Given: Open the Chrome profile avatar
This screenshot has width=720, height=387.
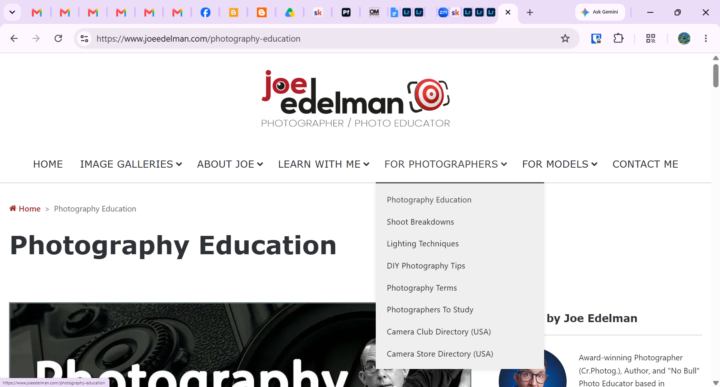Looking at the screenshot, I should pyautogui.click(x=684, y=39).
